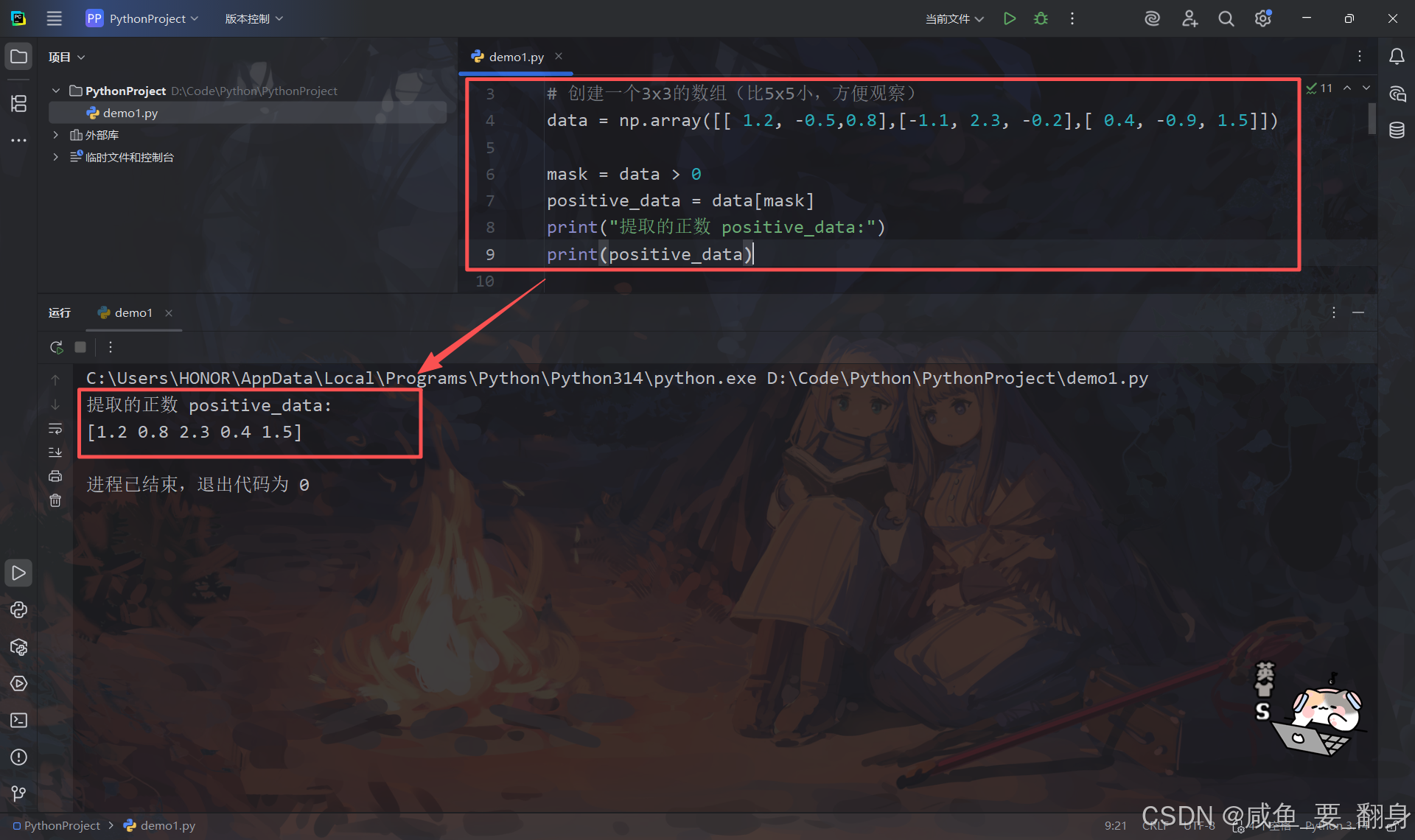The image size is (1415, 840).
Task: Open the Database tool window icon
Action: click(1397, 130)
